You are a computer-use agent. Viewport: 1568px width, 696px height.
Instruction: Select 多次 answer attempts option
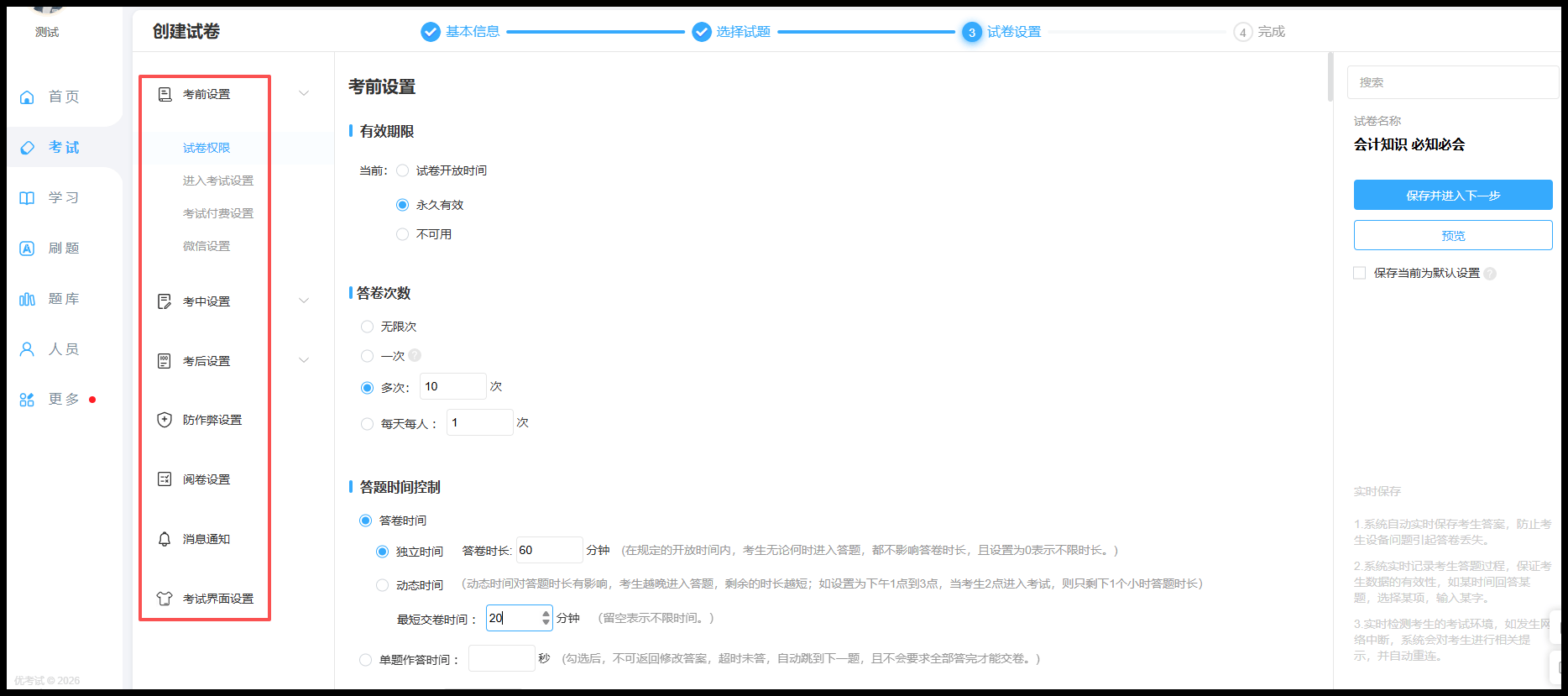pyautogui.click(x=367, y=388)
